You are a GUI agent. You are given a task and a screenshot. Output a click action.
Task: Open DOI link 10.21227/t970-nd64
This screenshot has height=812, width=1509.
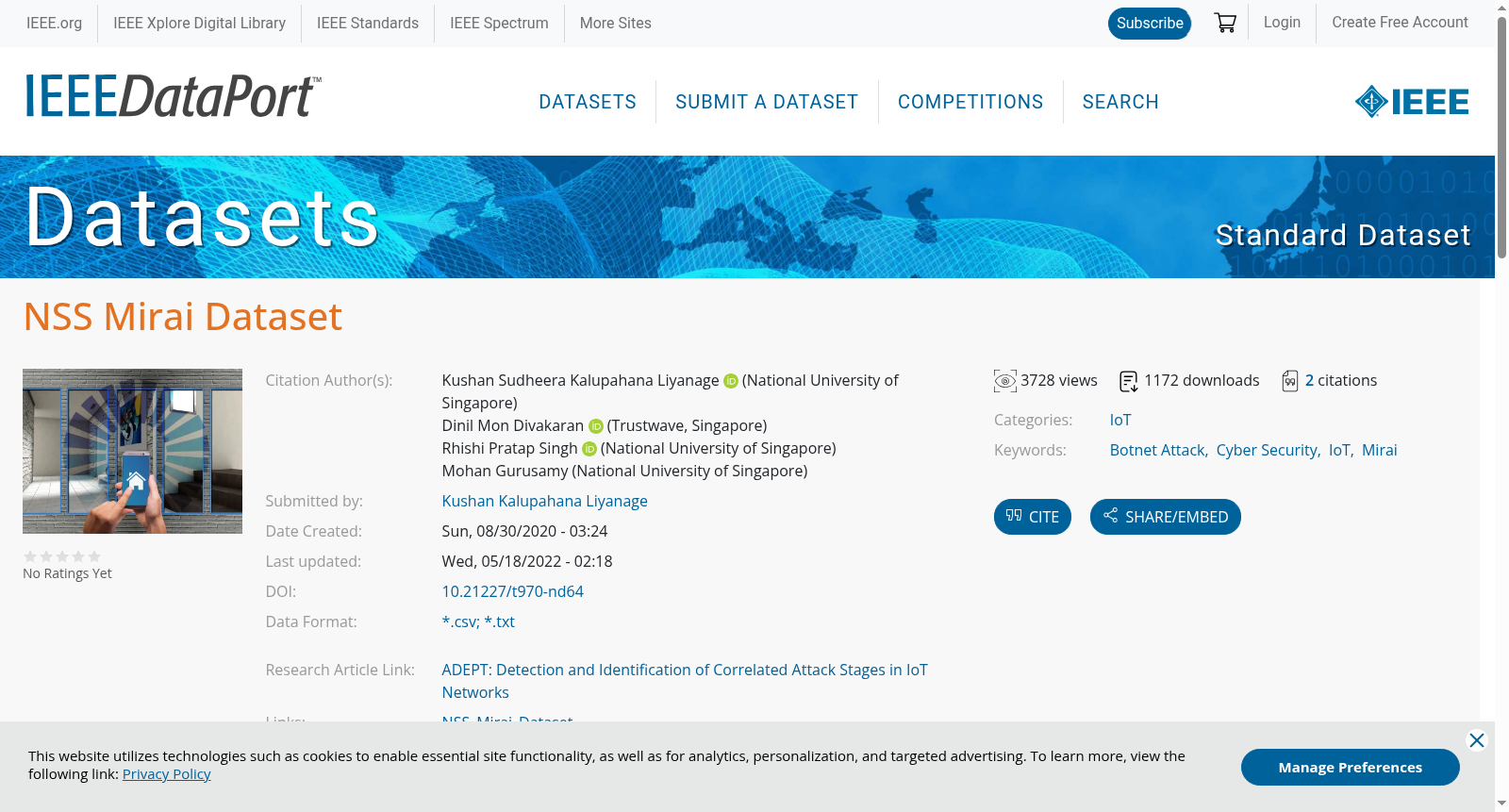click(512, 591)
